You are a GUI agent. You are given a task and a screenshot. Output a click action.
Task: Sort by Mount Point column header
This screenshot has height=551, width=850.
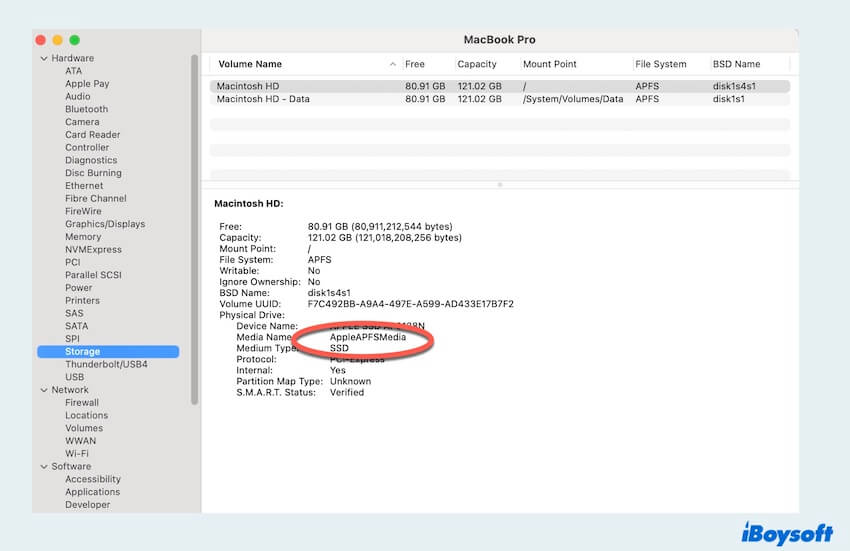coord(550,64)
